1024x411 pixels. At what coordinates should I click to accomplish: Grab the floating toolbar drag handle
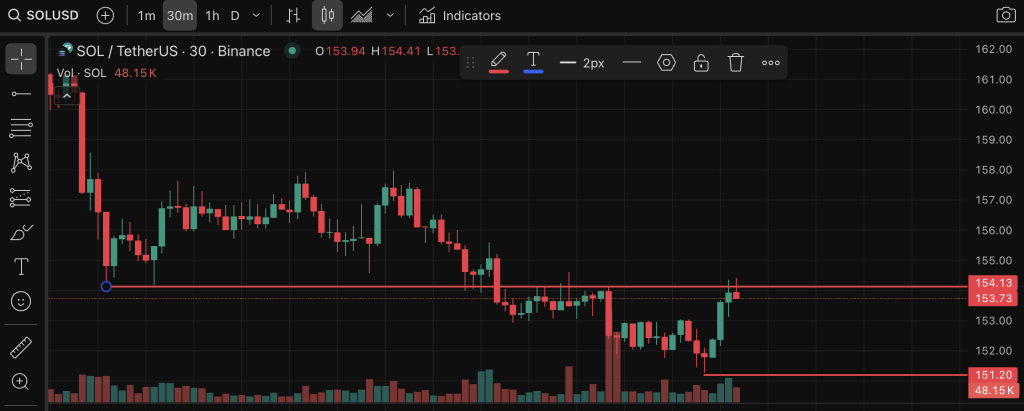(x=470, y=63)
